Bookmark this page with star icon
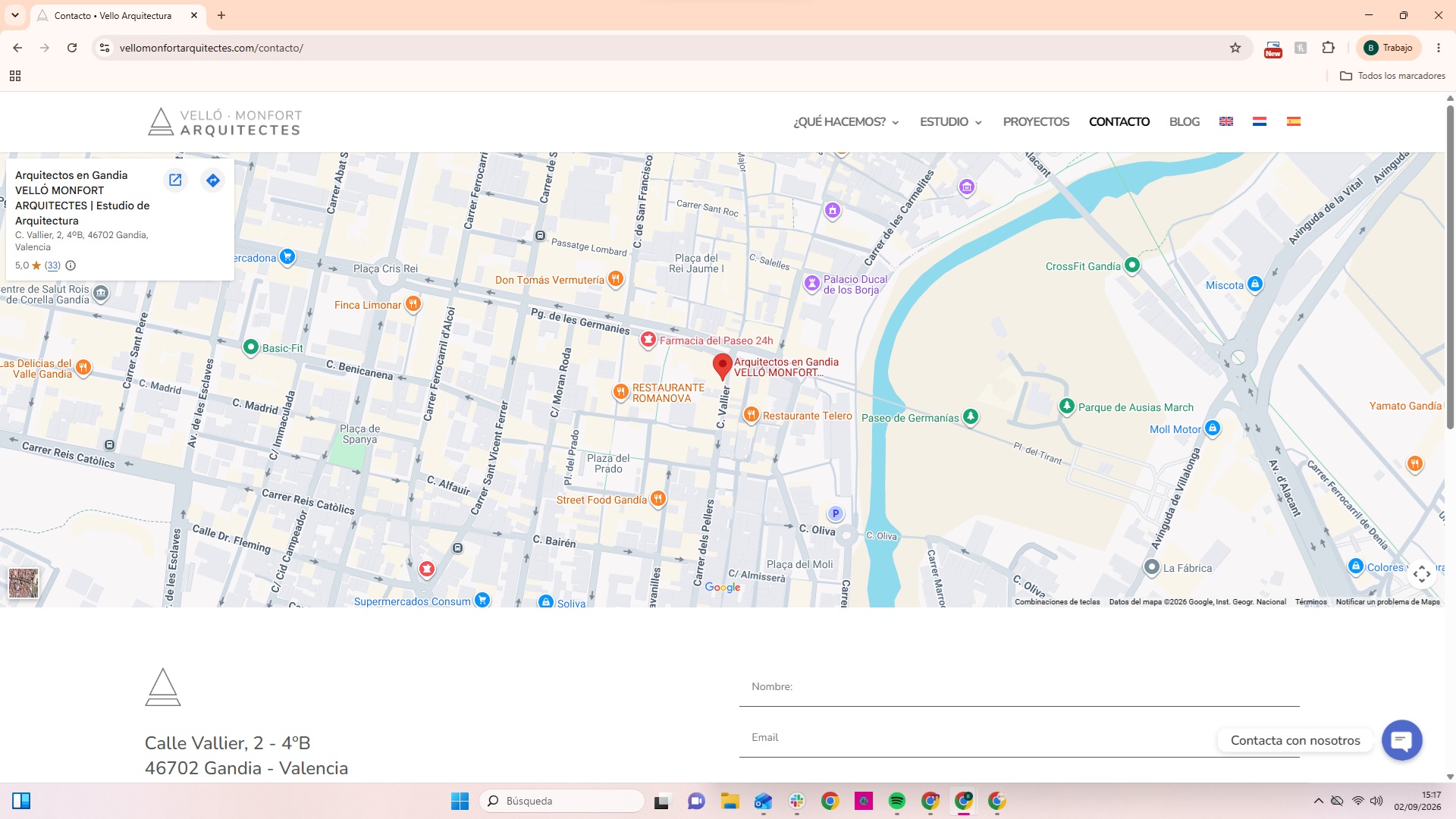Image resolution: width=1456 pixels, height=819 pixels. point(1235,48)
